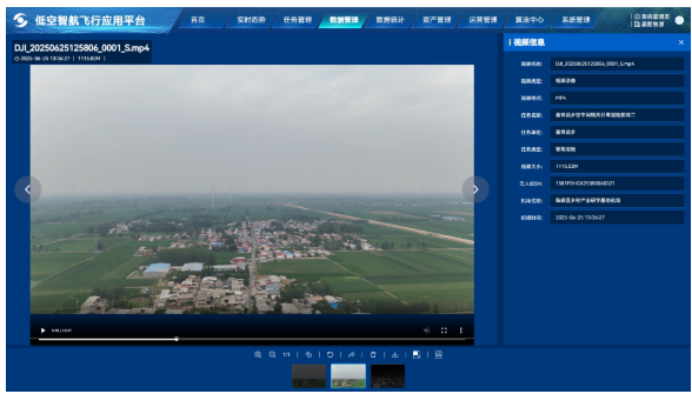Screen dimensions: 692x395
Task: Click the first user info line beside the avatar
Action: [x=652, y=17]
